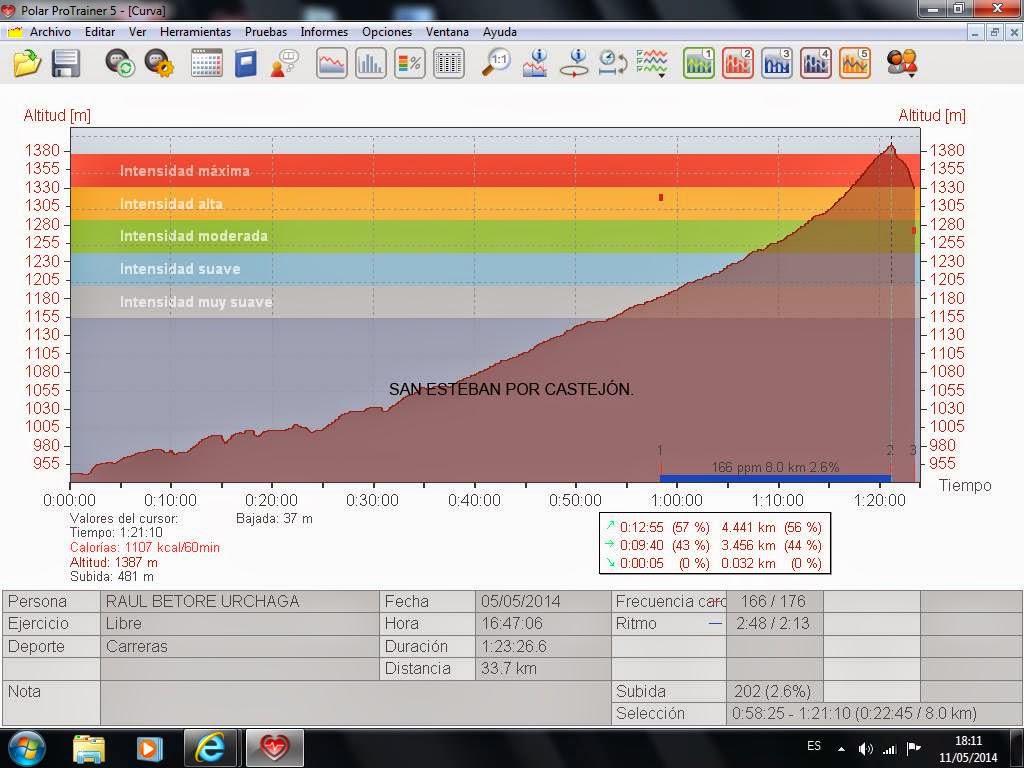
Task: Show the bar chart distribution icon
Action: [x=370, y=63]
